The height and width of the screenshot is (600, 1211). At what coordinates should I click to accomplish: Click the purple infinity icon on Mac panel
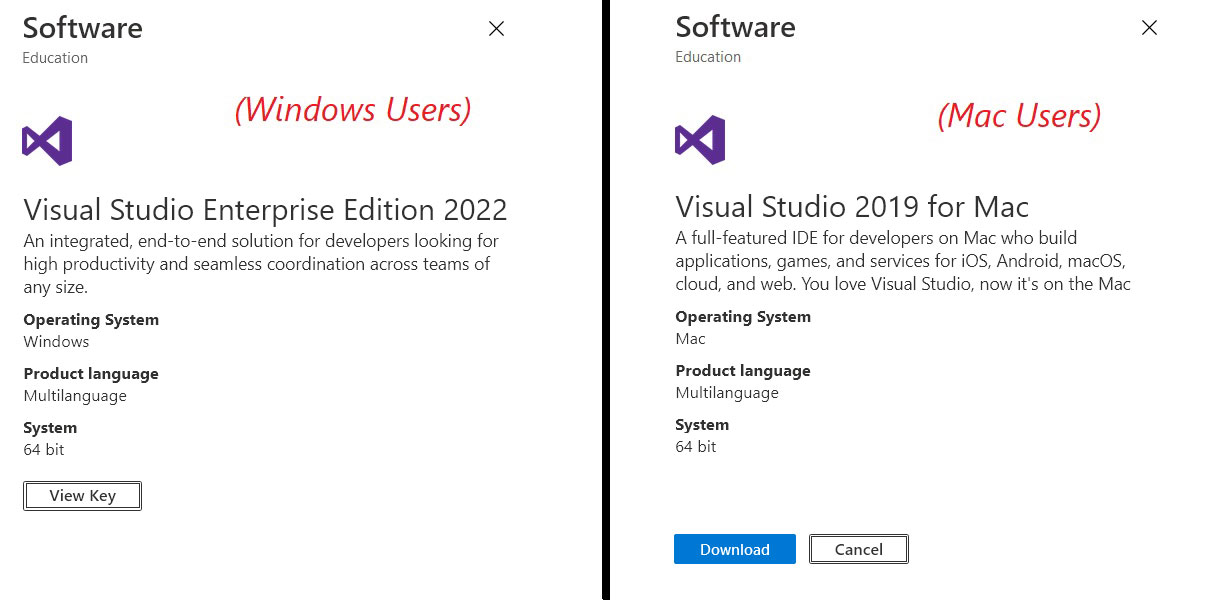[x=698, y=140]
